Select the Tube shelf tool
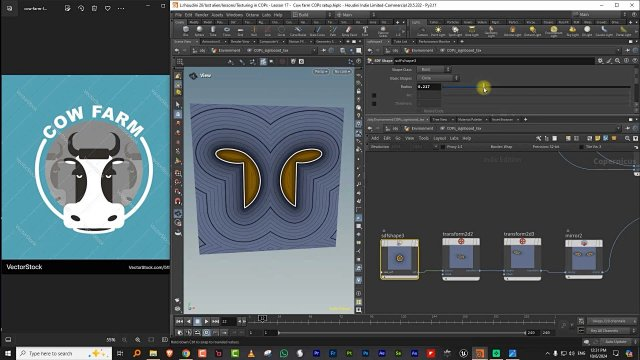Viewport: 640px width, 360px height. 213,31
